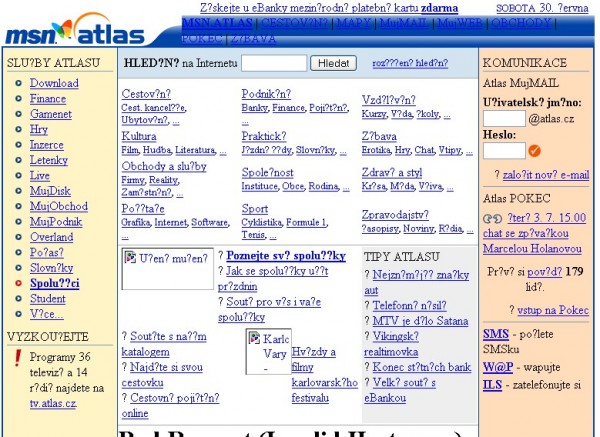600x437 pixels.
Task: Click the username field before @atlas.cz
Action: tap(504, 119)
